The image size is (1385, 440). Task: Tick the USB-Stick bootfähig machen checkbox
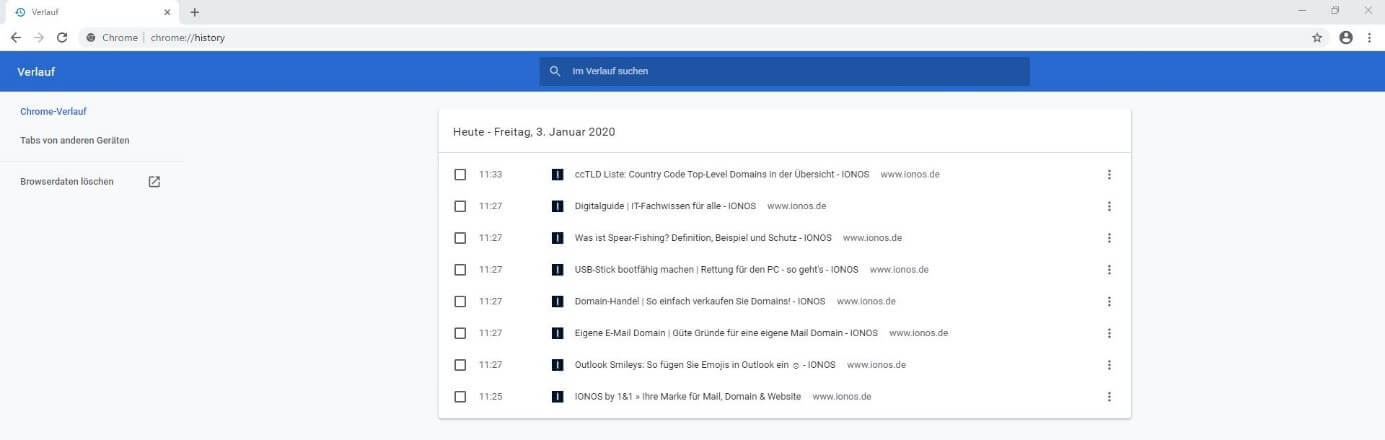point(460,270)
